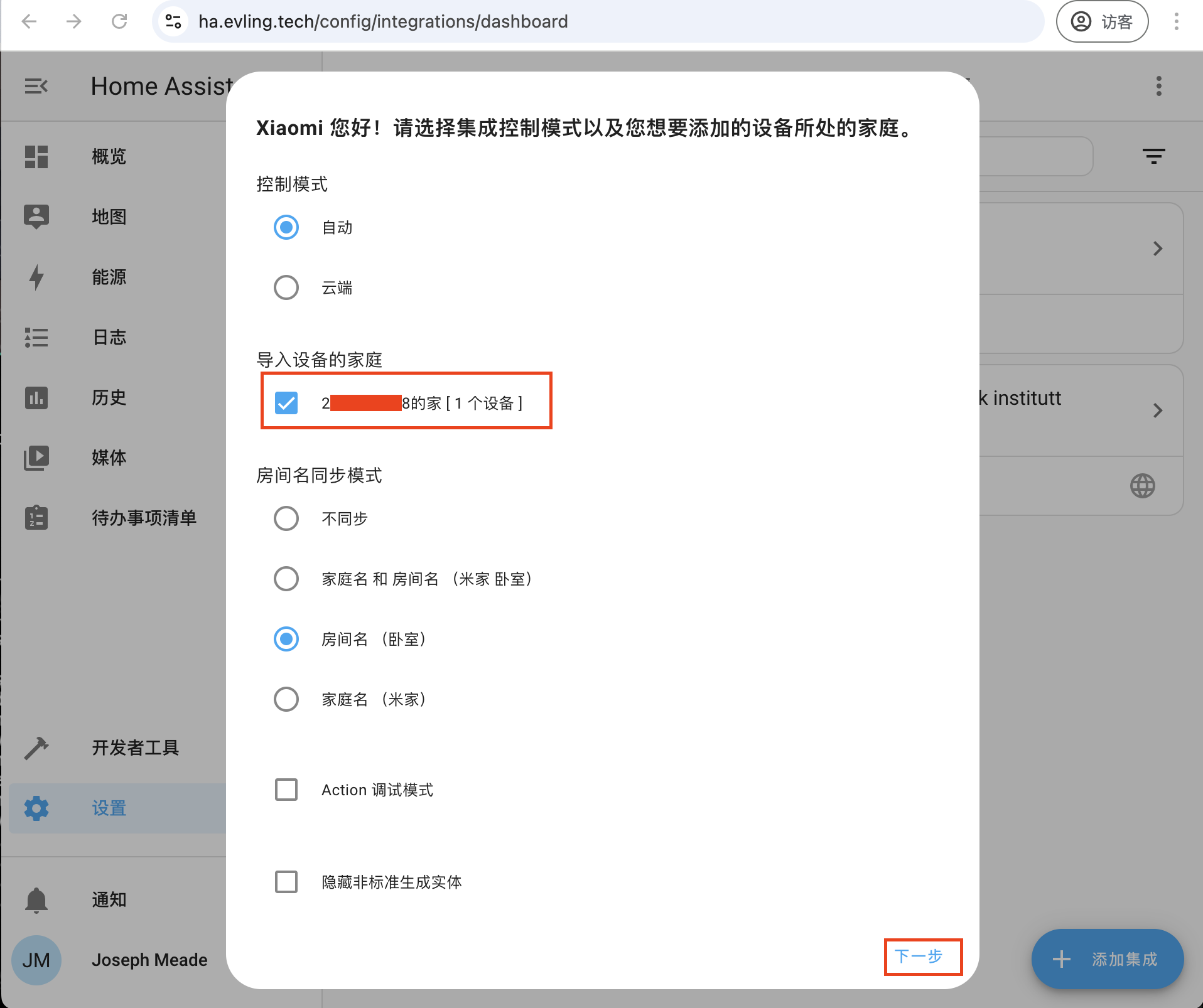Go back with the browser back arrow
This screenshot has width=1203, height=1008.
[x=30, y=21]
